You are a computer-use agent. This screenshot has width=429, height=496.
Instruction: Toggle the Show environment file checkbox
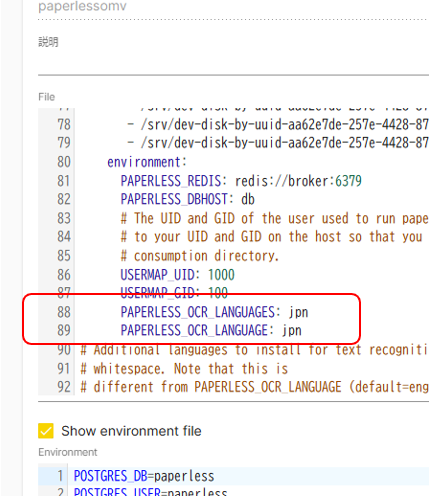(x=46, y=431)
